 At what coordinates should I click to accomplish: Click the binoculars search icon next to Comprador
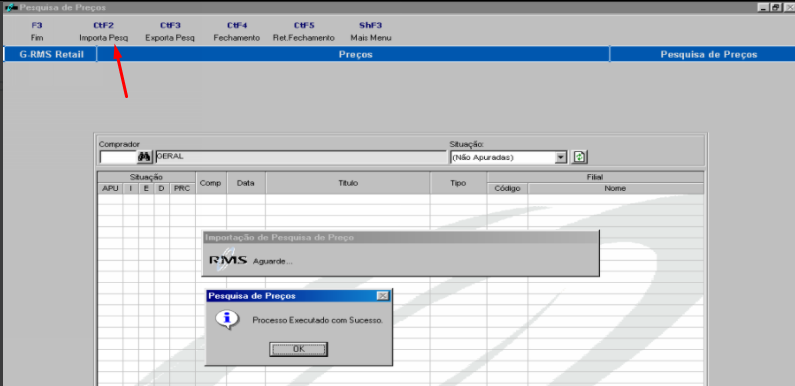coord(145,157)
